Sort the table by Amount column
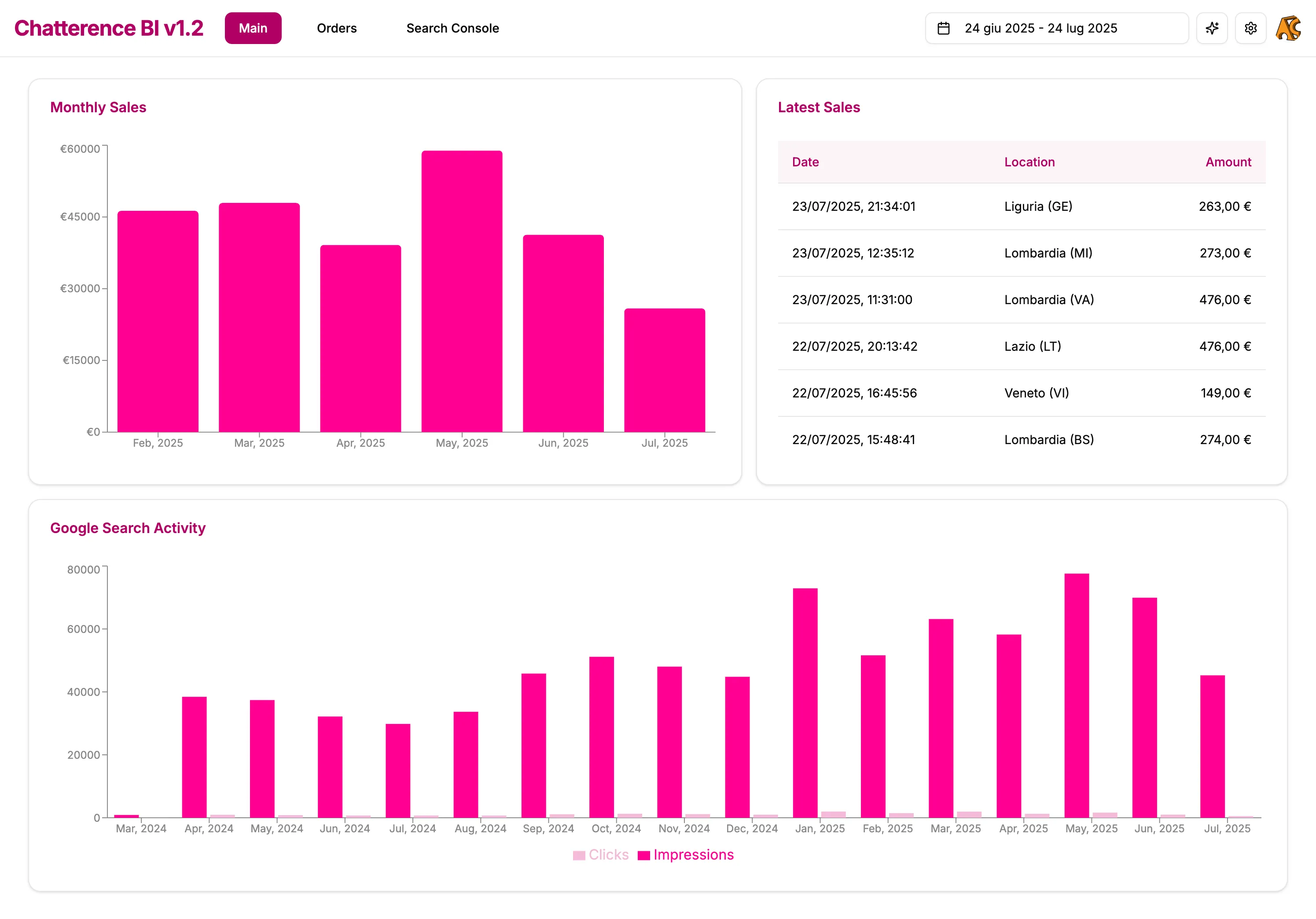The height and width of the screenshot is (919, 1316). (x=1227, y=162)
